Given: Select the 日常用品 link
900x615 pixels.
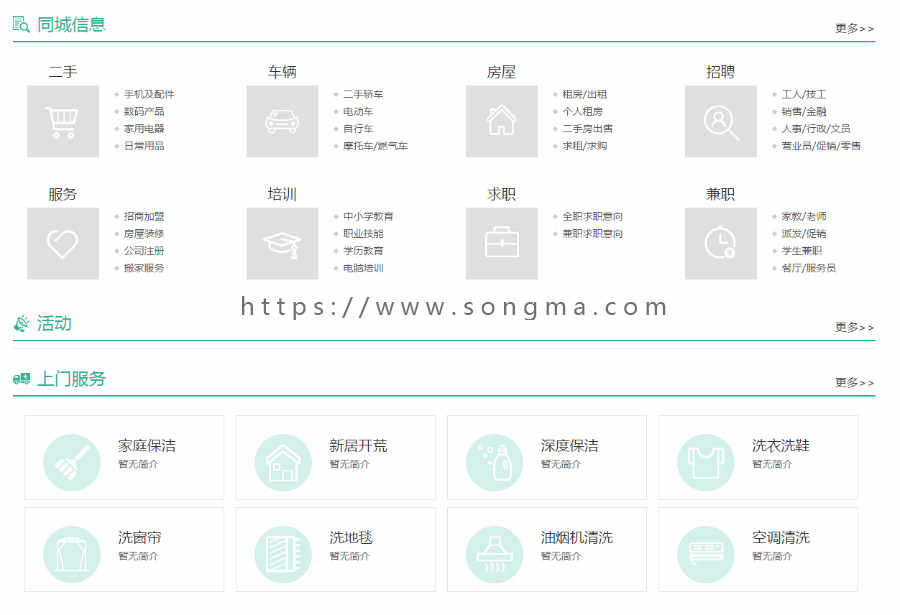Looking at the screenshot, I should [x=144, y=146].
